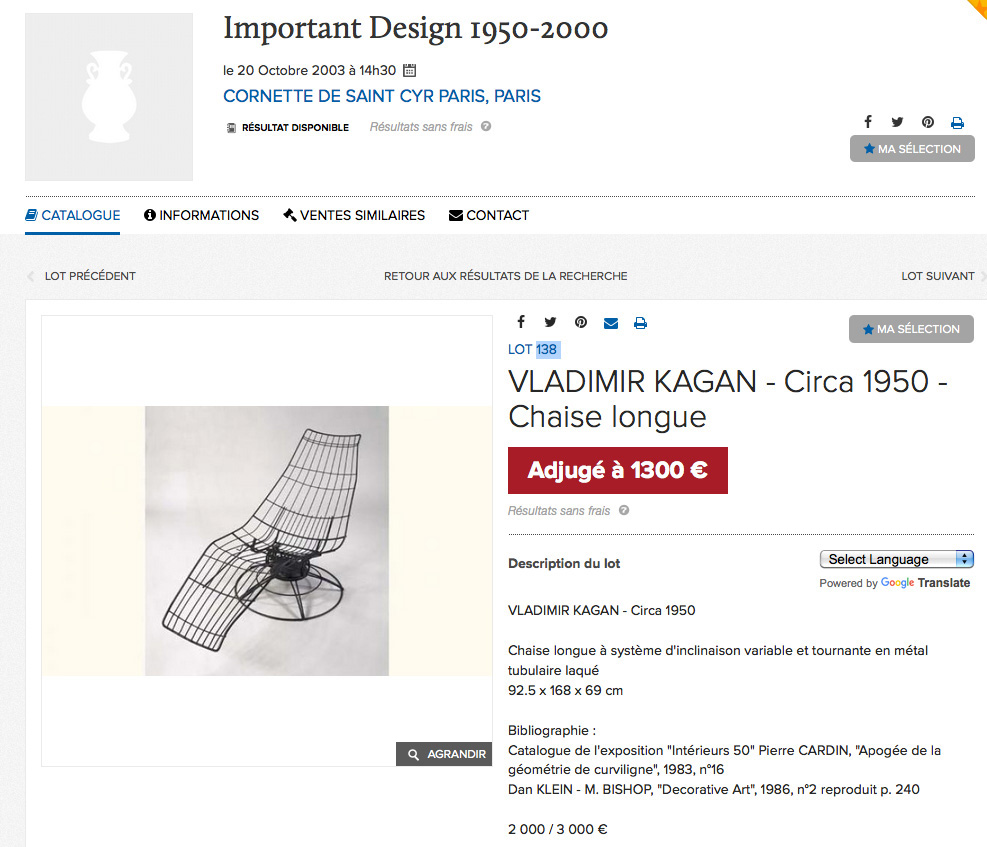Add sale to Ma Sélection in header

pyautogui.click(x=912, y=149)
